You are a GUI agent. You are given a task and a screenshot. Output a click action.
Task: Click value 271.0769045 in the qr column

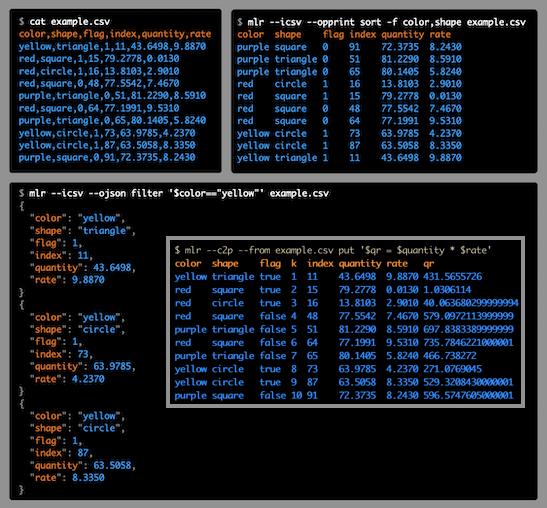pos(452,369)
